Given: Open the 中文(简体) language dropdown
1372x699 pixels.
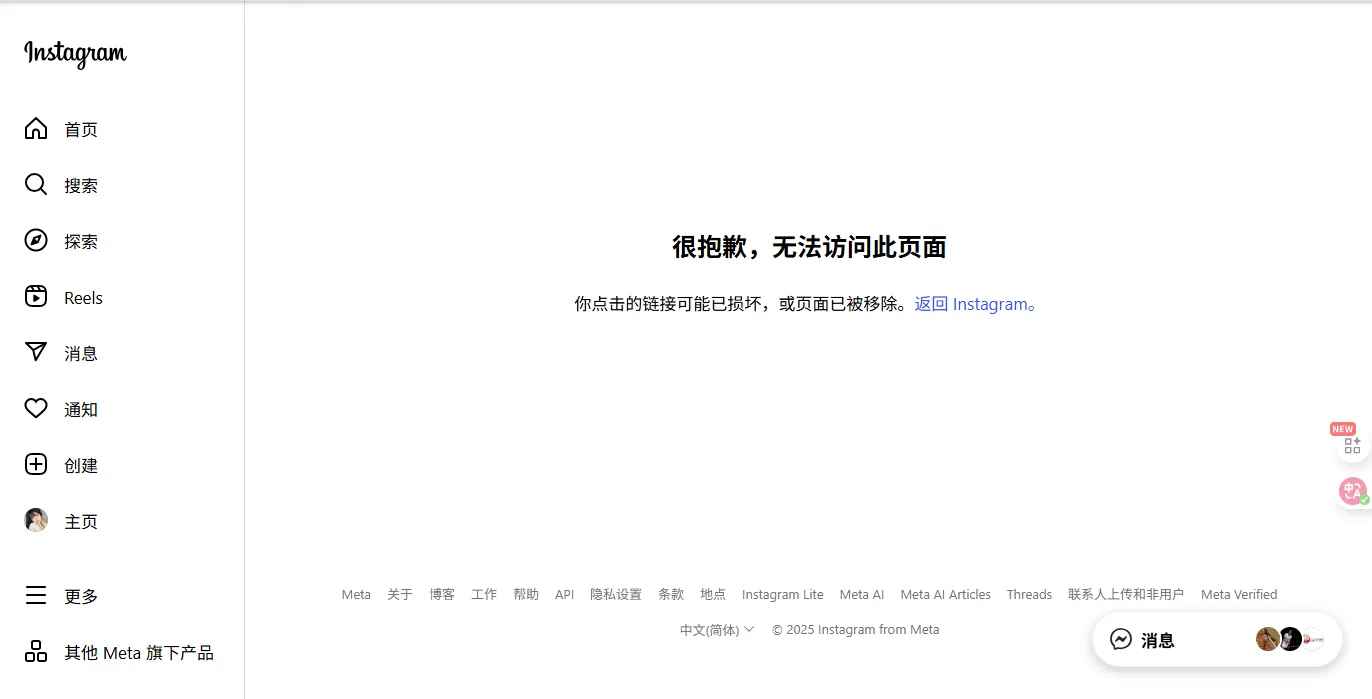Looking at the screenshot, I should [x=717, y=630].
